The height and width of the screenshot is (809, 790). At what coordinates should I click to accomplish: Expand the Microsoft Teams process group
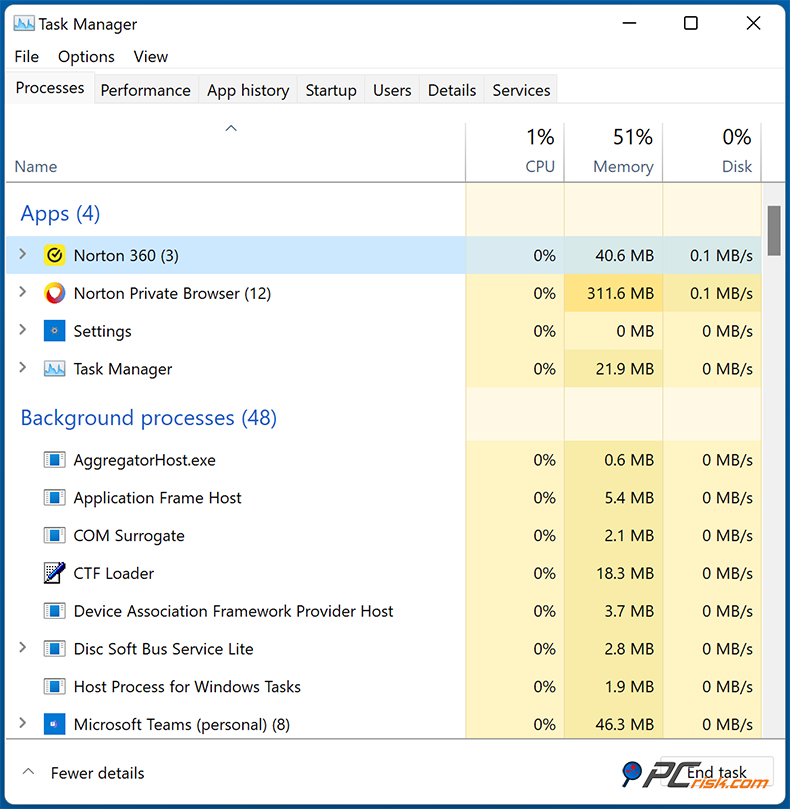pyautogui.click(x=22, y=724)
